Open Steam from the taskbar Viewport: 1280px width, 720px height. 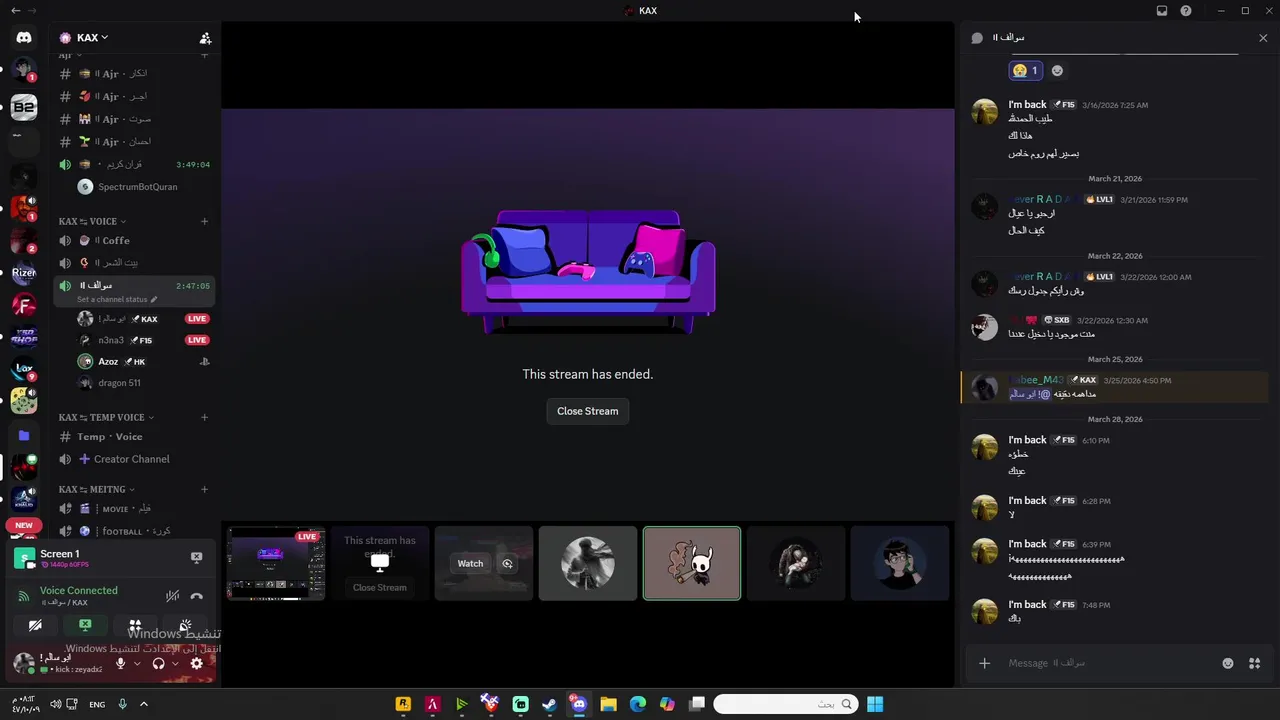[549, 704]
